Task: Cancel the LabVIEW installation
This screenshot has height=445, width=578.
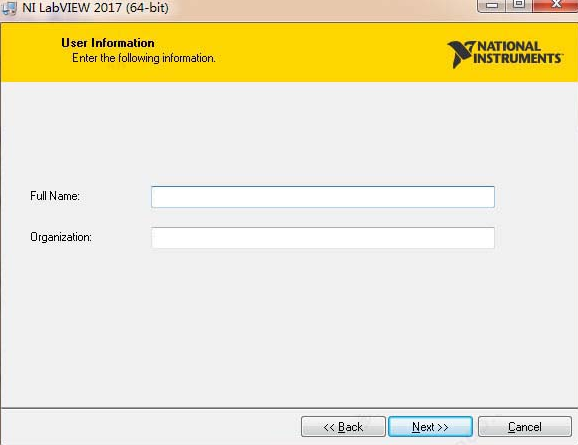Action: click(525, 427)
